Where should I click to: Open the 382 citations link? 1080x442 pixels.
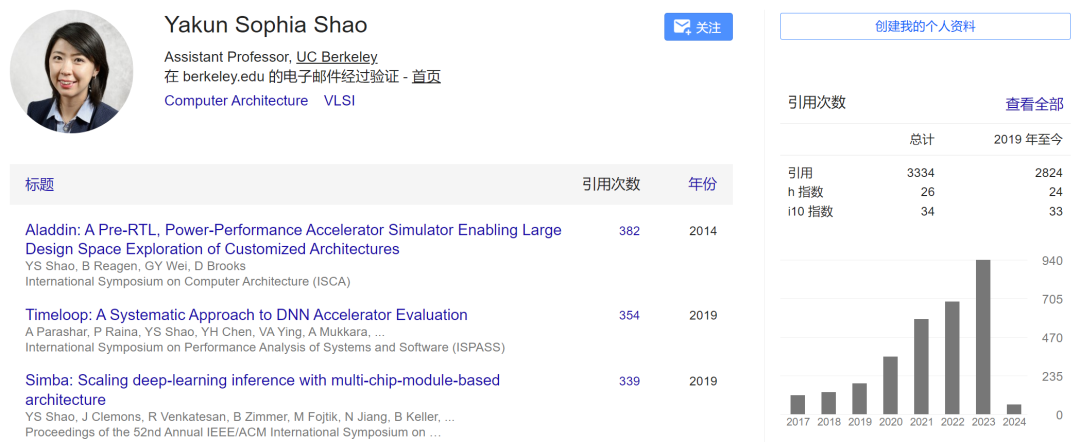pyautogui.click(x=630, y=231)
